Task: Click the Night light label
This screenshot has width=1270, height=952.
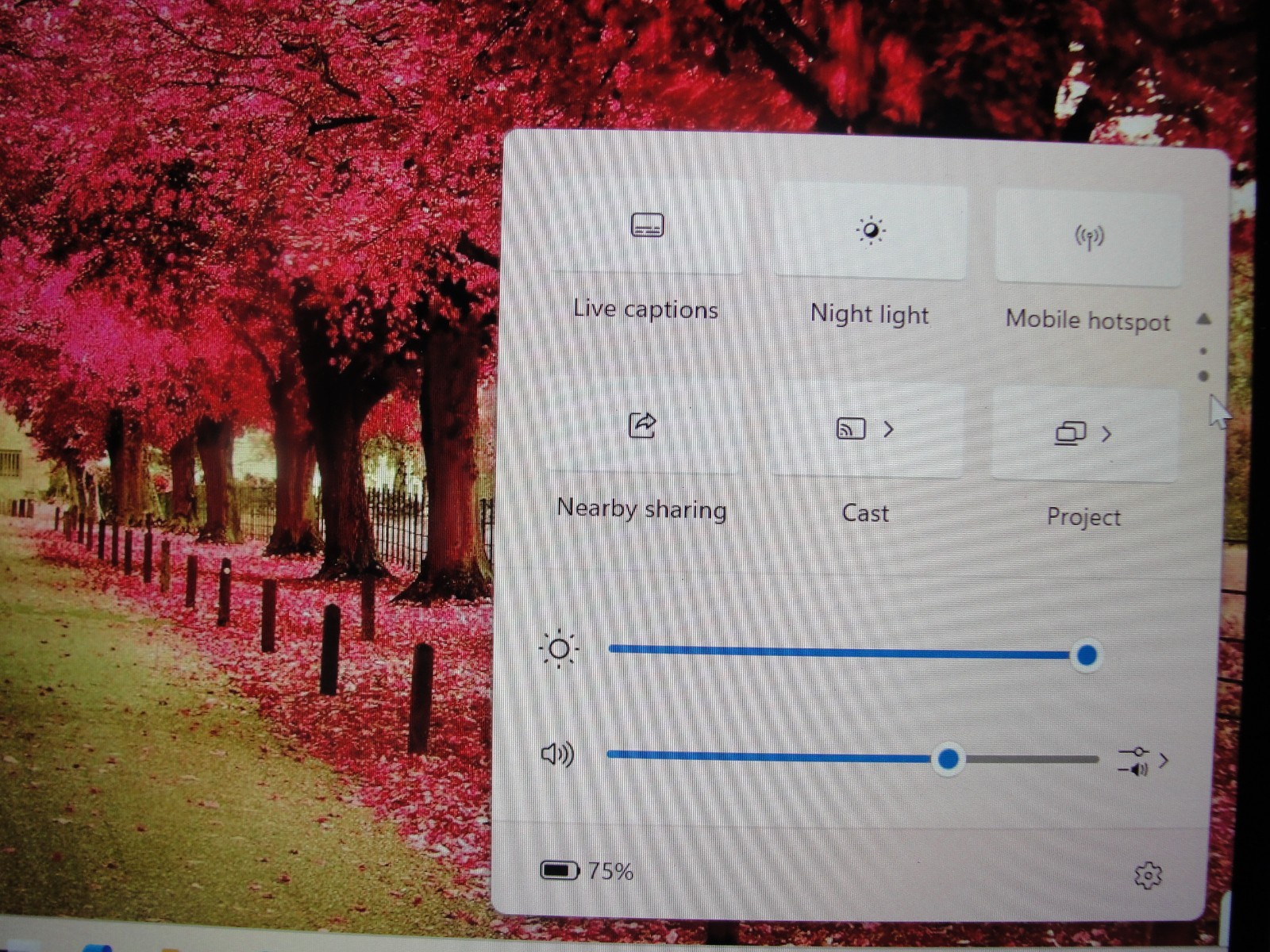Action: click(869, 315)
